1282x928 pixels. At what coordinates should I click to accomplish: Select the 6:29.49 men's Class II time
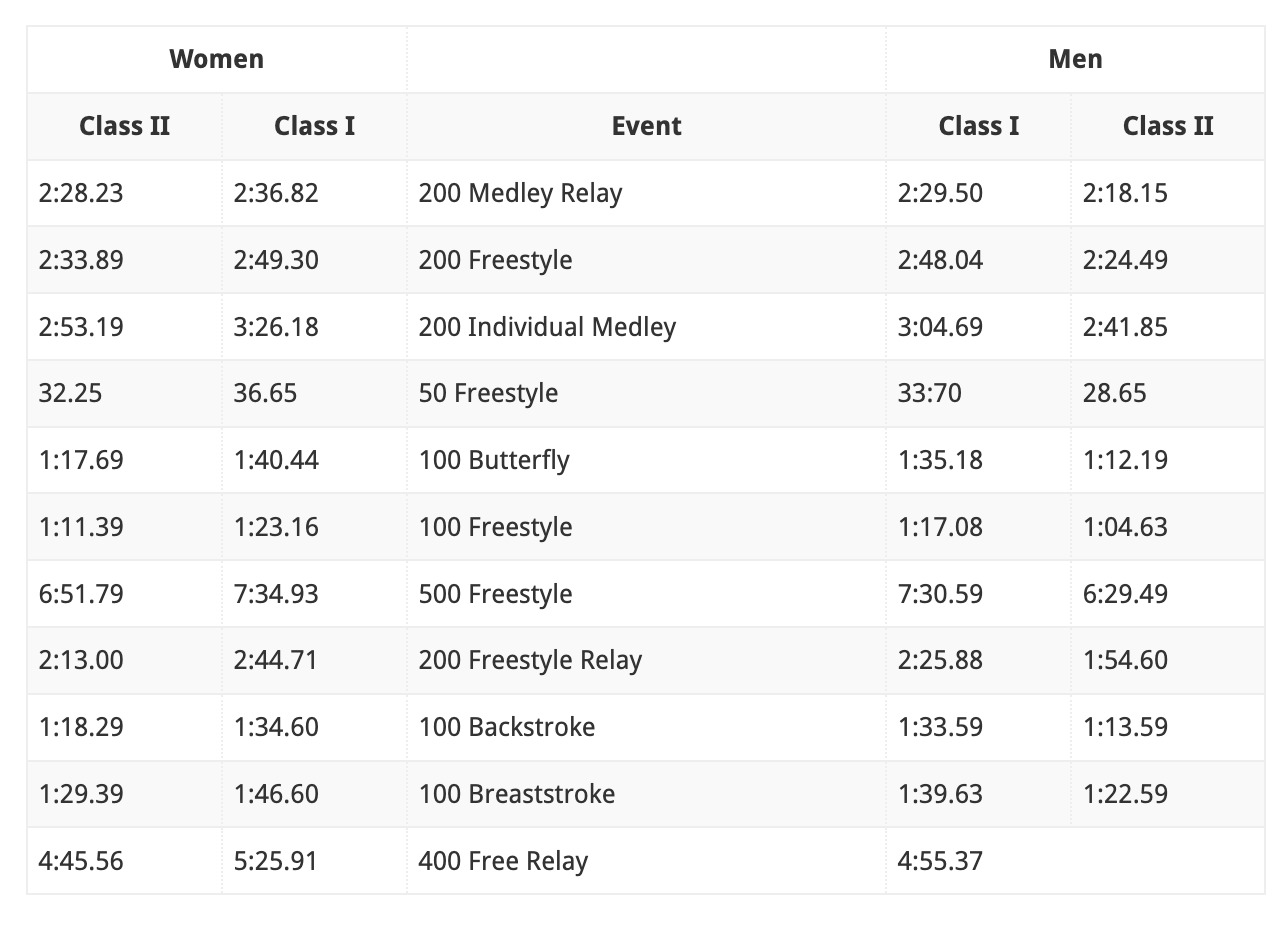tap(1125, 594)
